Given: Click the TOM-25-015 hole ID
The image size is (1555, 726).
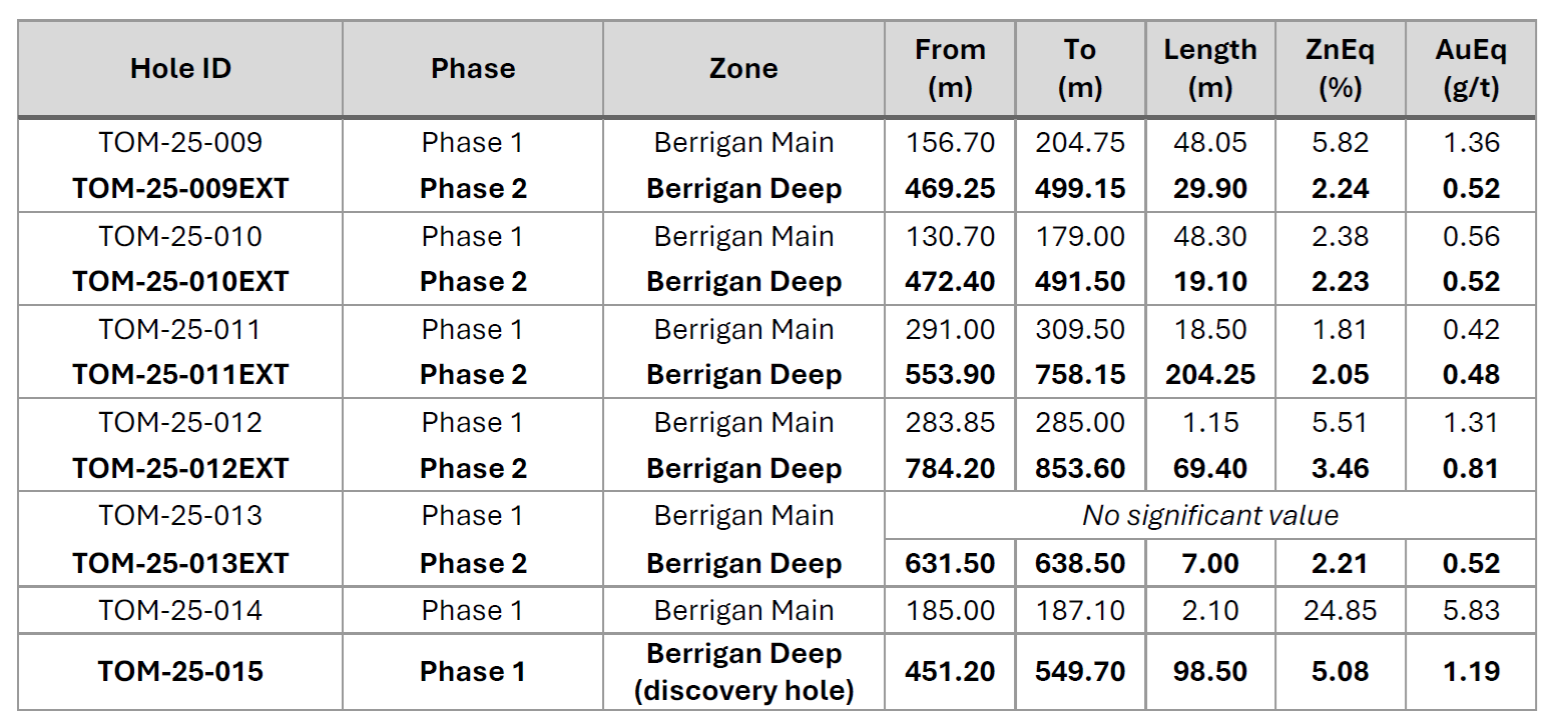Looking at the screenshot, I should [x=181, y=672].
